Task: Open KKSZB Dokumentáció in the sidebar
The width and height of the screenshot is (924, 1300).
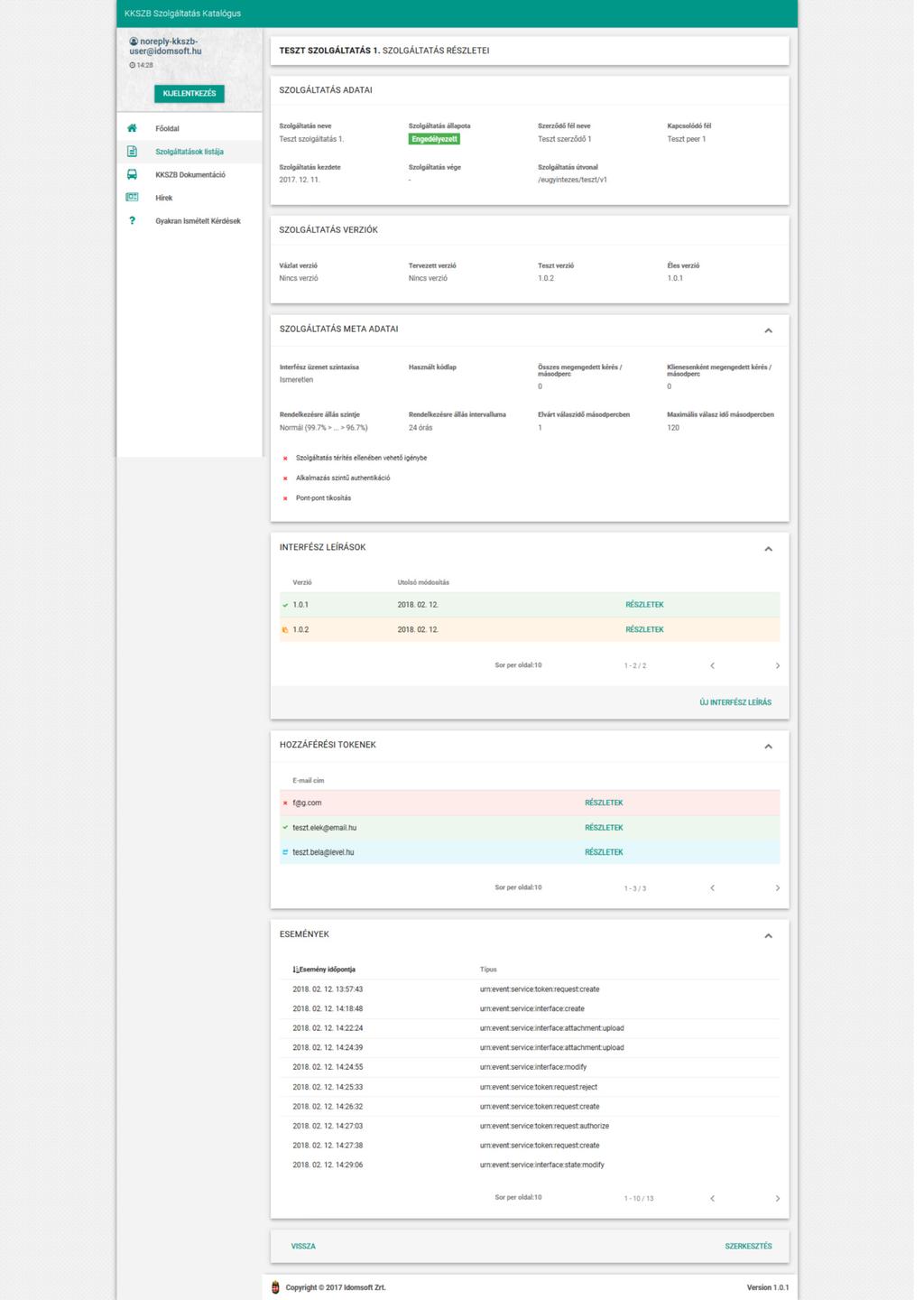Action: [189, 174]
